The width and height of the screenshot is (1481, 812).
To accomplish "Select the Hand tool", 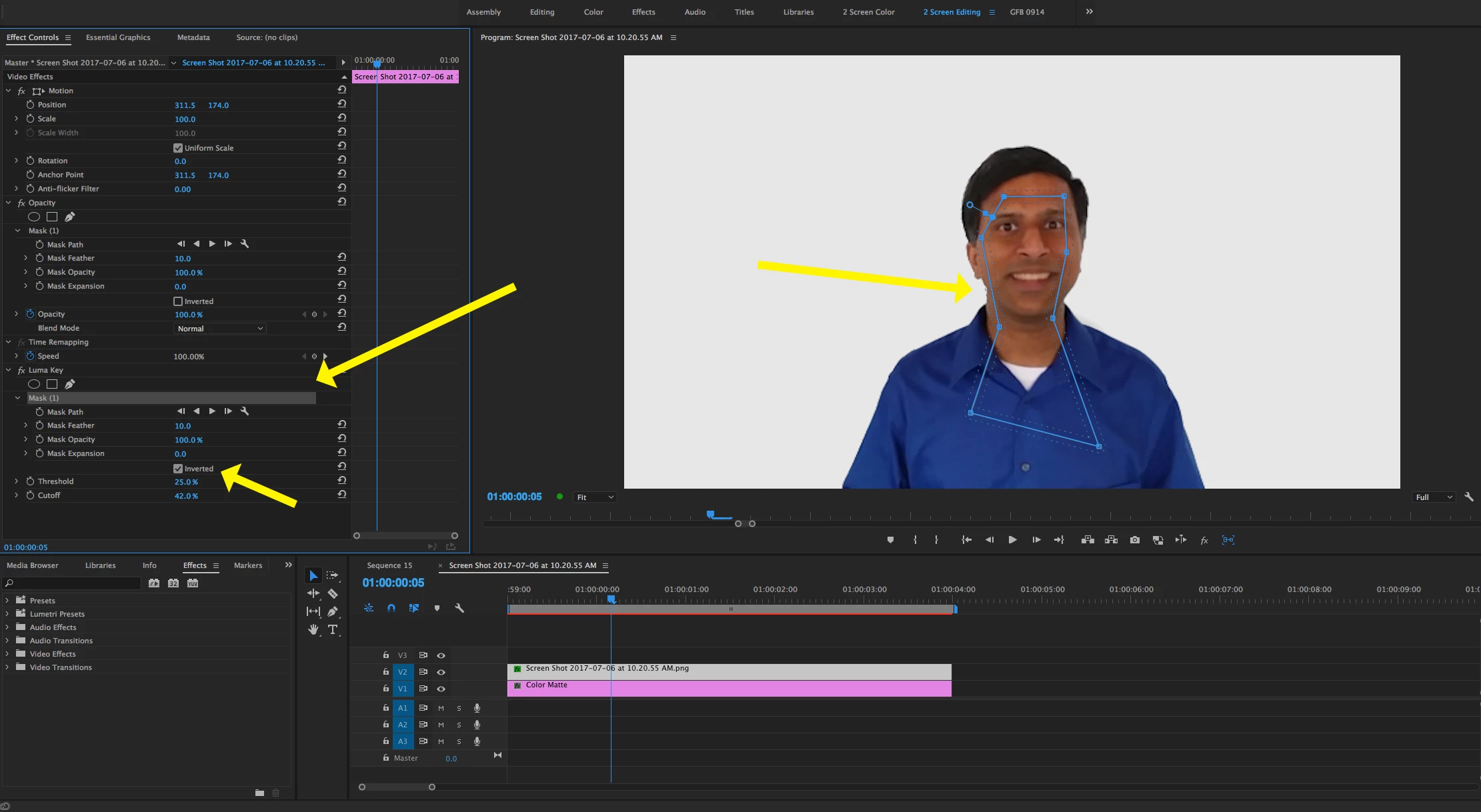I will (x=313, y=629).
